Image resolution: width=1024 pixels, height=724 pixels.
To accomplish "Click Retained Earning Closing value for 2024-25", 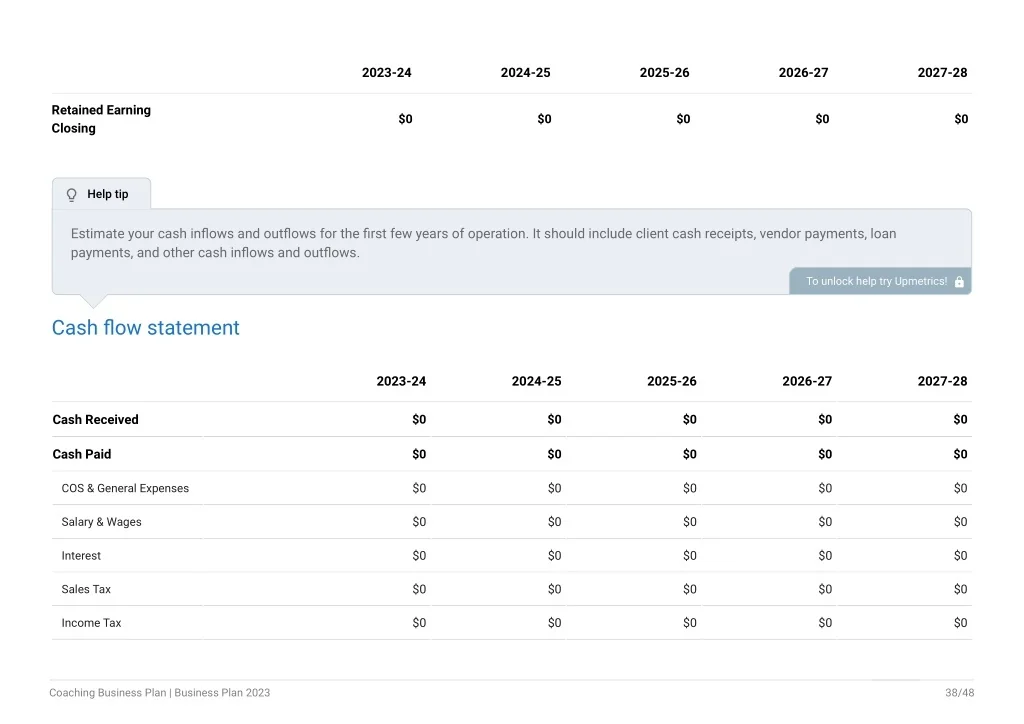I will [544, 119].
